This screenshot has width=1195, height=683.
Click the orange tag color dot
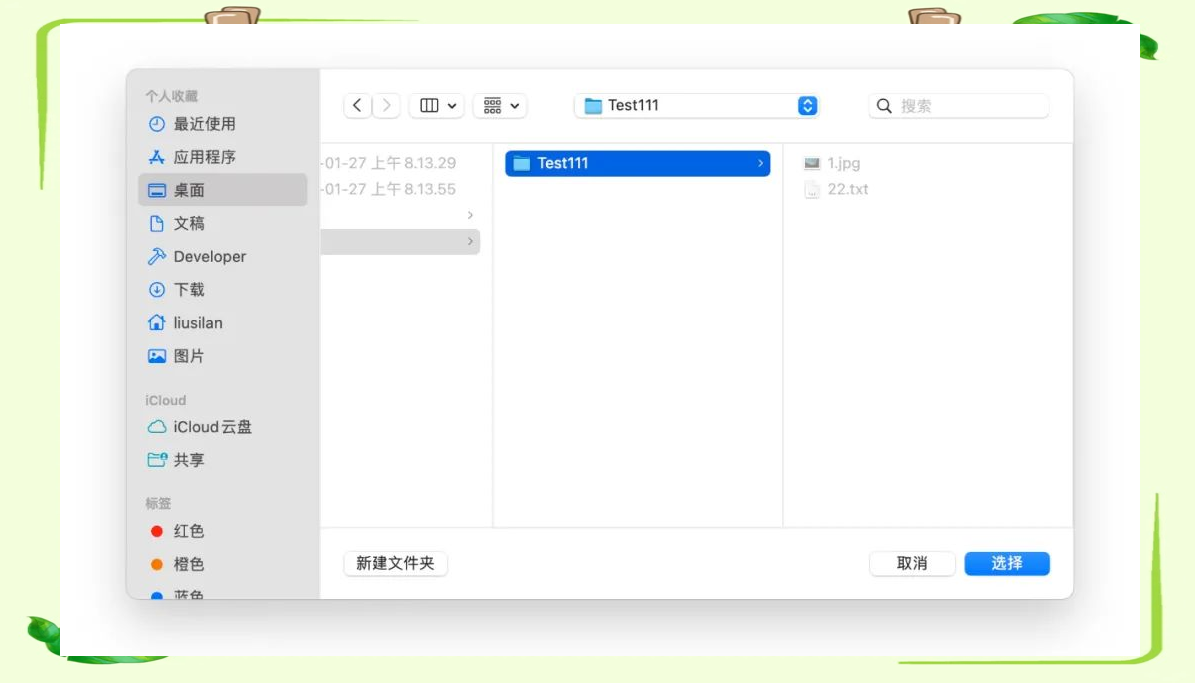coord(156,564)
